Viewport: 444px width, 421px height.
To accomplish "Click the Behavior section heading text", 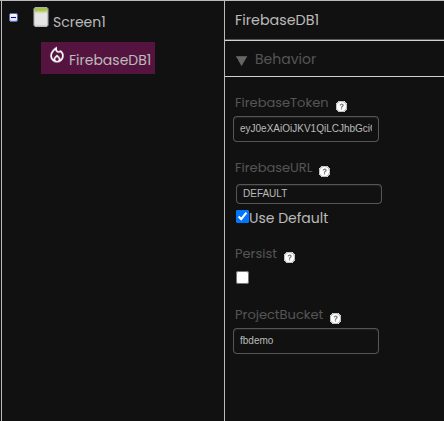I will coord(285,59).
